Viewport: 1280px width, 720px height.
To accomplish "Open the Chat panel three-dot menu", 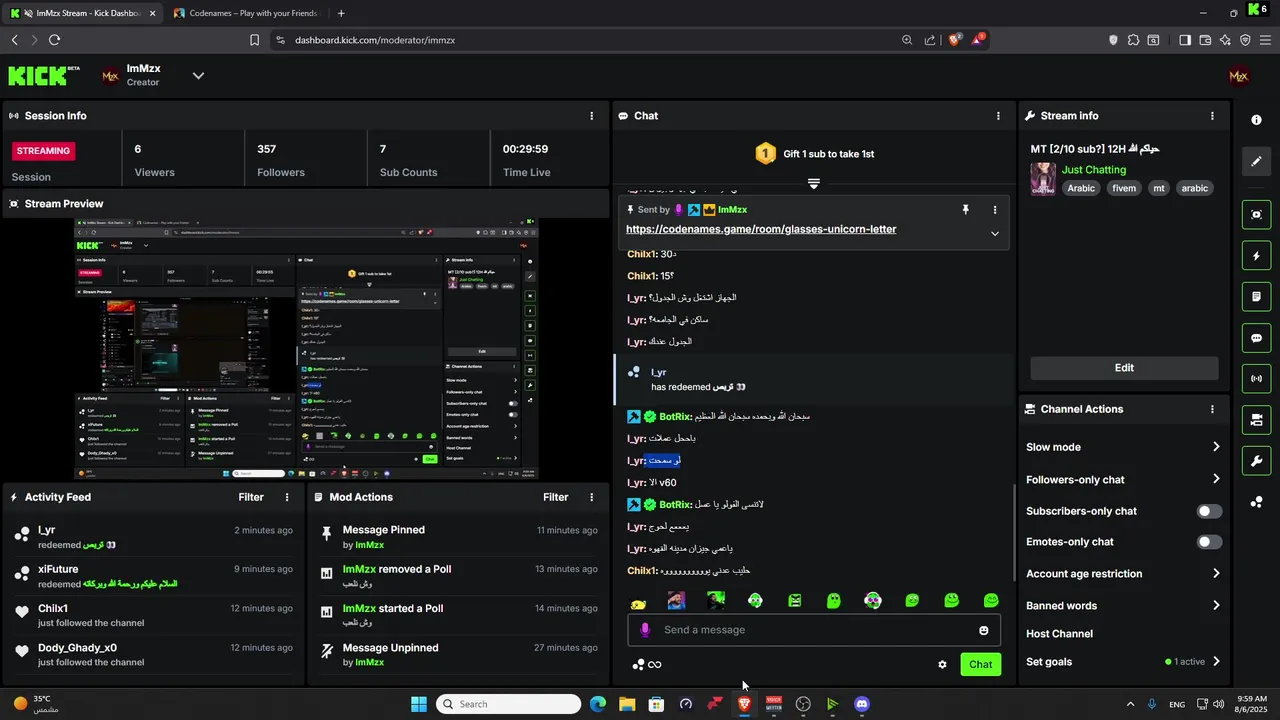I will [998, 116].
